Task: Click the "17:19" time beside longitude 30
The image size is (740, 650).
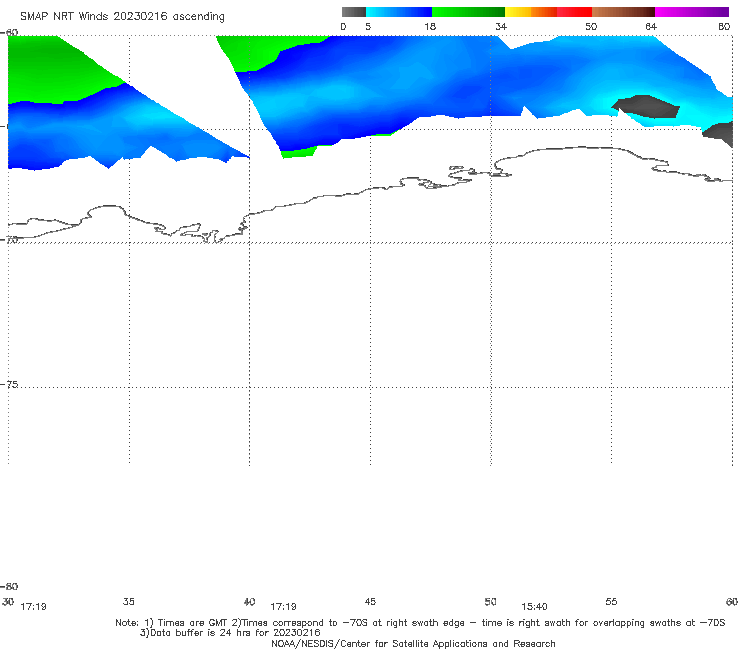Action: coord(34,607)
